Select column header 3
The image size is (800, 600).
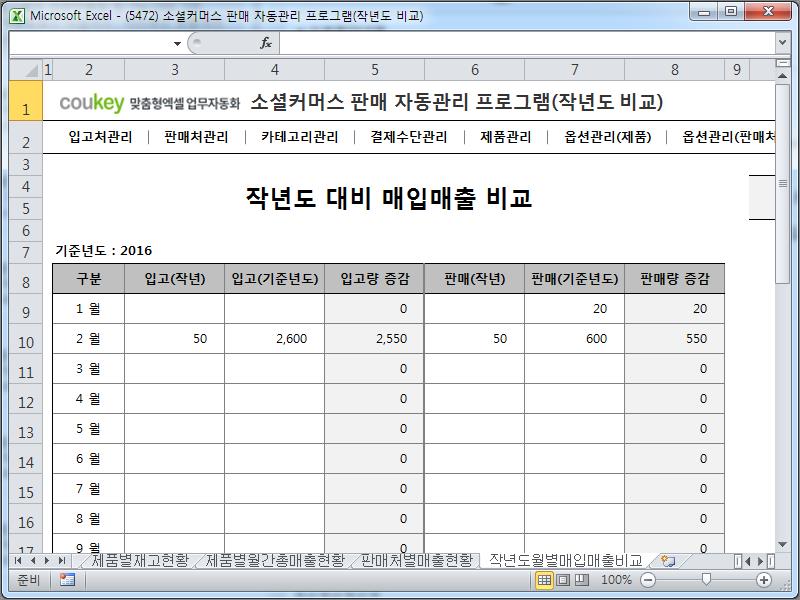pos(174,69)
